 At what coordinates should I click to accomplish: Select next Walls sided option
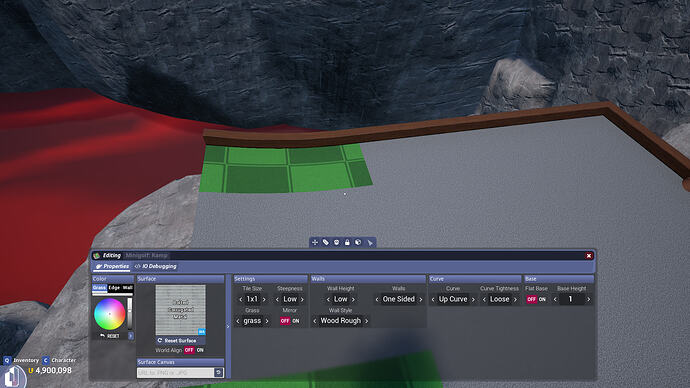tap(421, 299)
